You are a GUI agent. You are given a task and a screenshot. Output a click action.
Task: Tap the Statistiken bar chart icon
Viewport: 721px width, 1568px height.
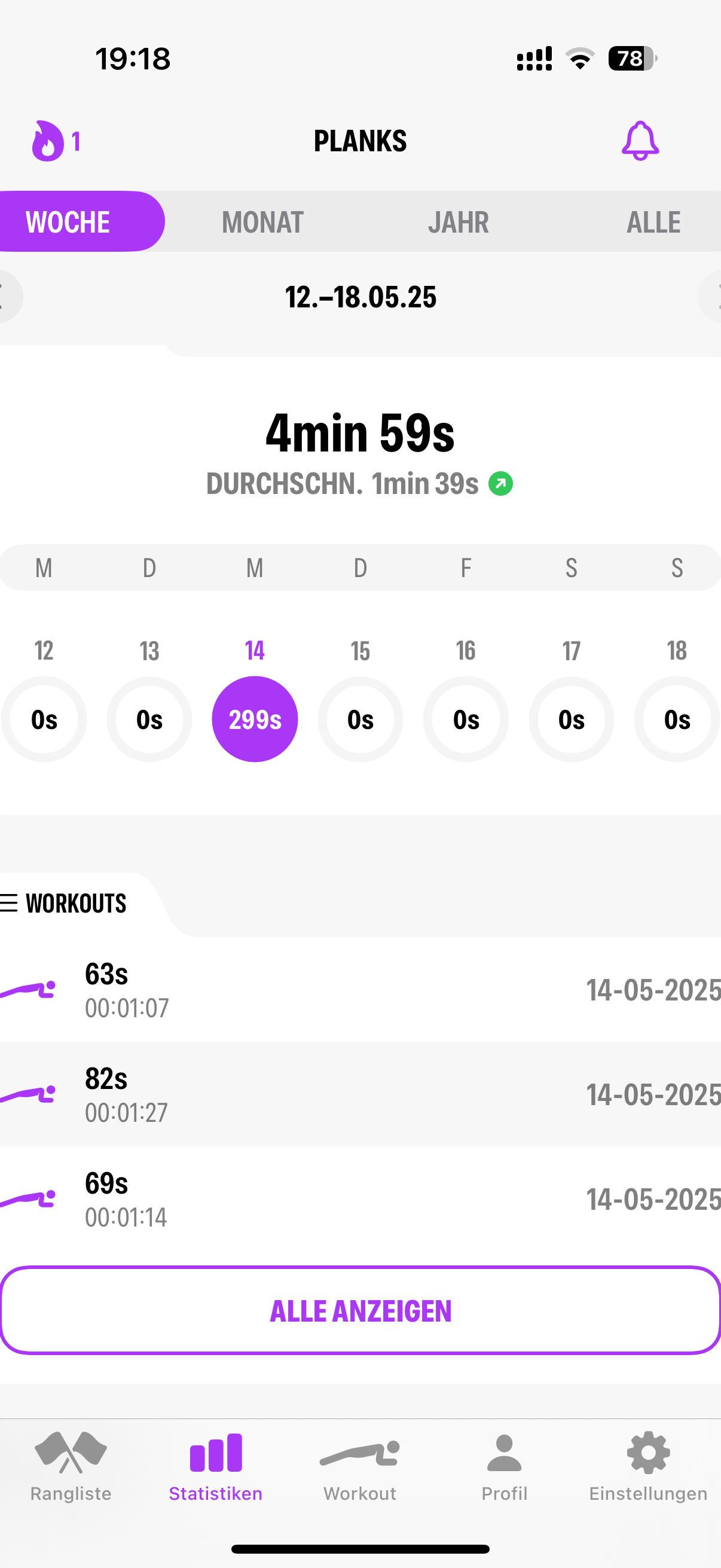pyautogui.click(x=215, y=1453)
